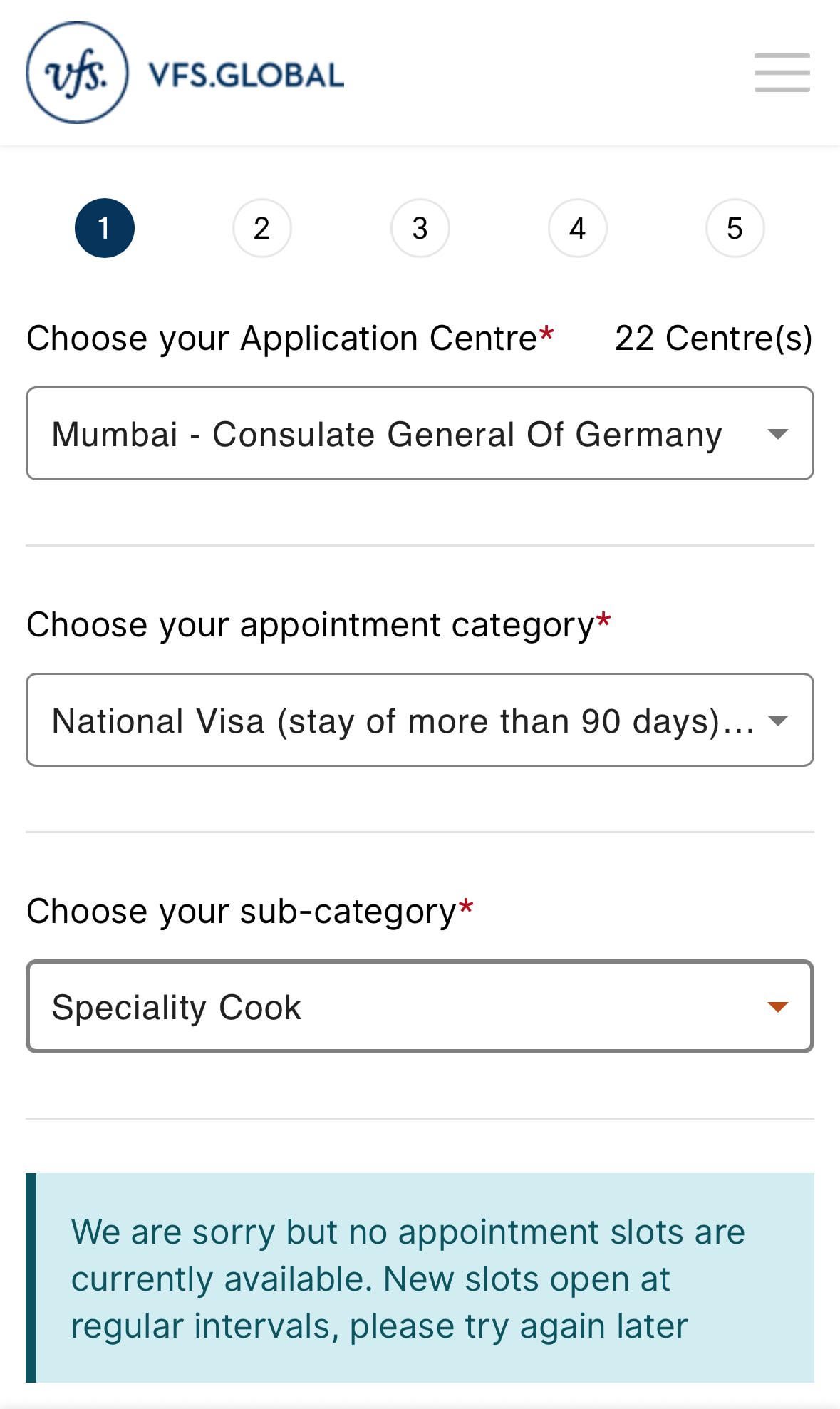Image resolution: width=840 pixels, height=1409 pixels.
Task: Click the round VFS logo icon
Action: (77, 73)
